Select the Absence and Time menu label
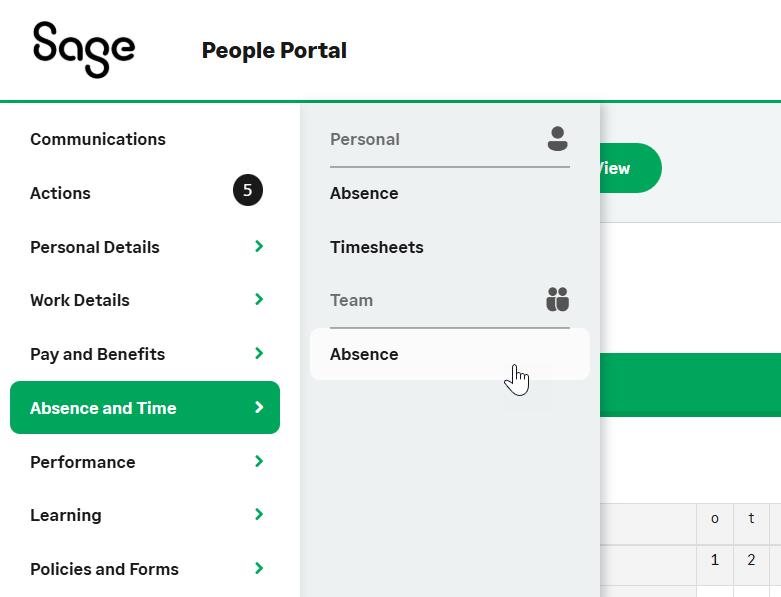The image size is (781, 597). click(103, 408)
